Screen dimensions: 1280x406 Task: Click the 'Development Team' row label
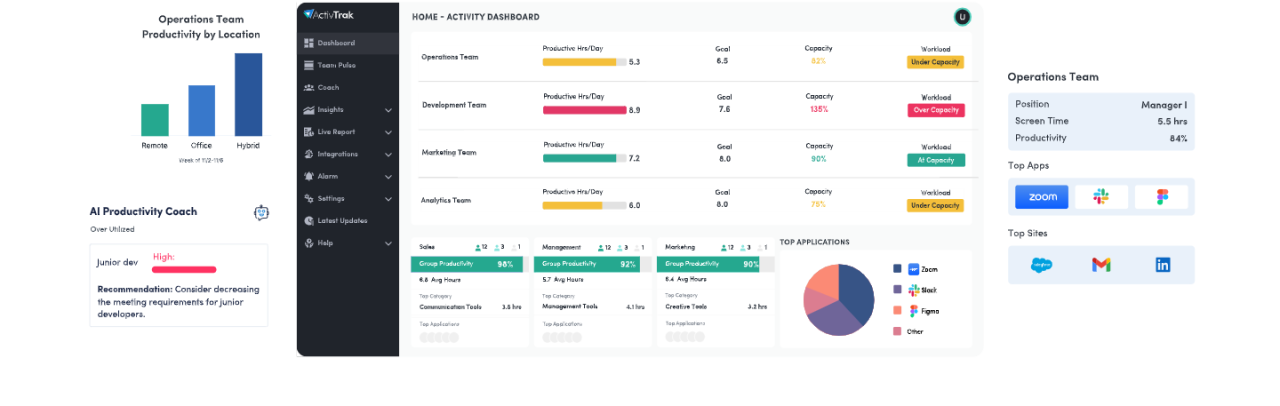(x=454, y=105)
